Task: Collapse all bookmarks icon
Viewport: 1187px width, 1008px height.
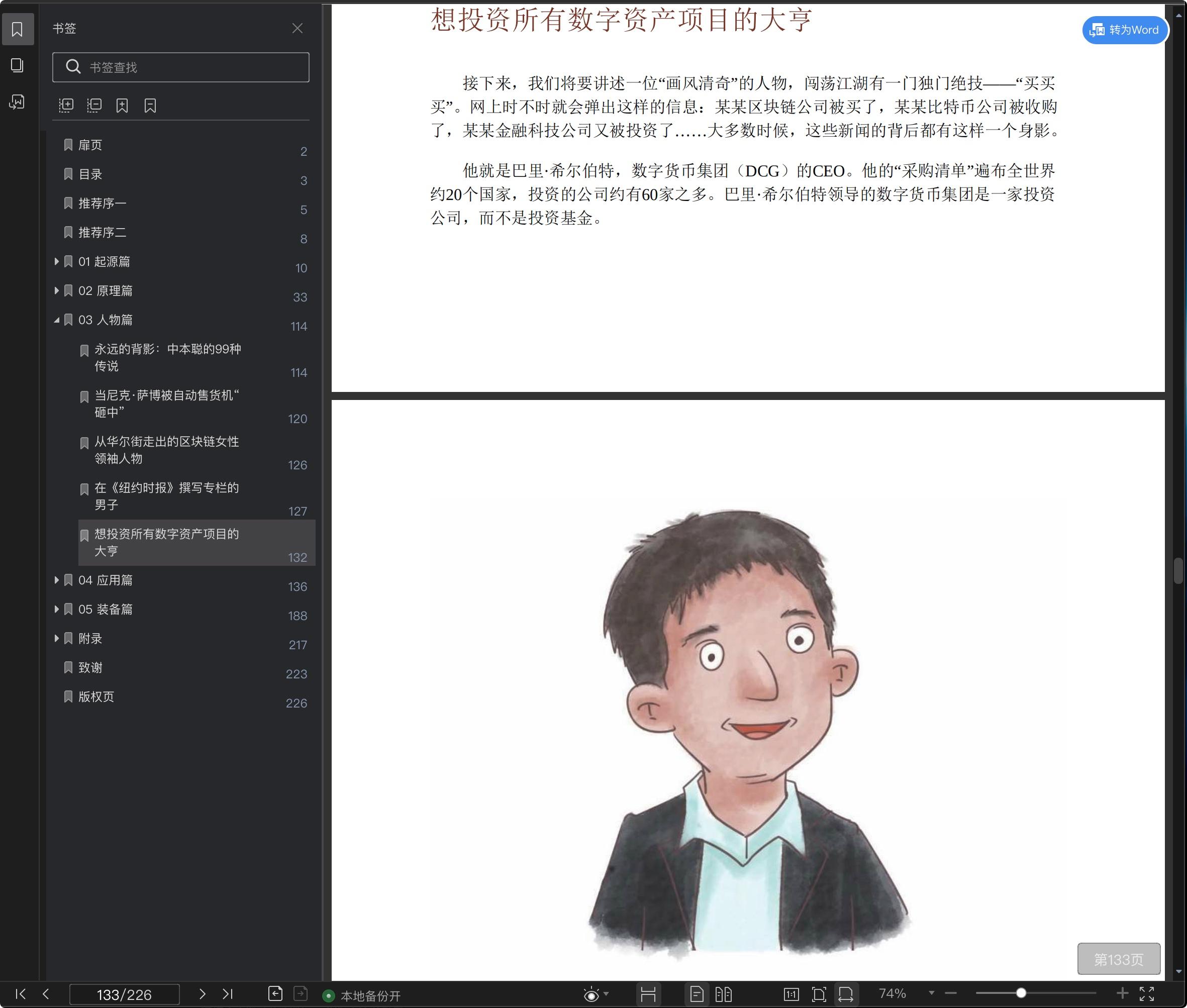Action: [x=94, y=105]
